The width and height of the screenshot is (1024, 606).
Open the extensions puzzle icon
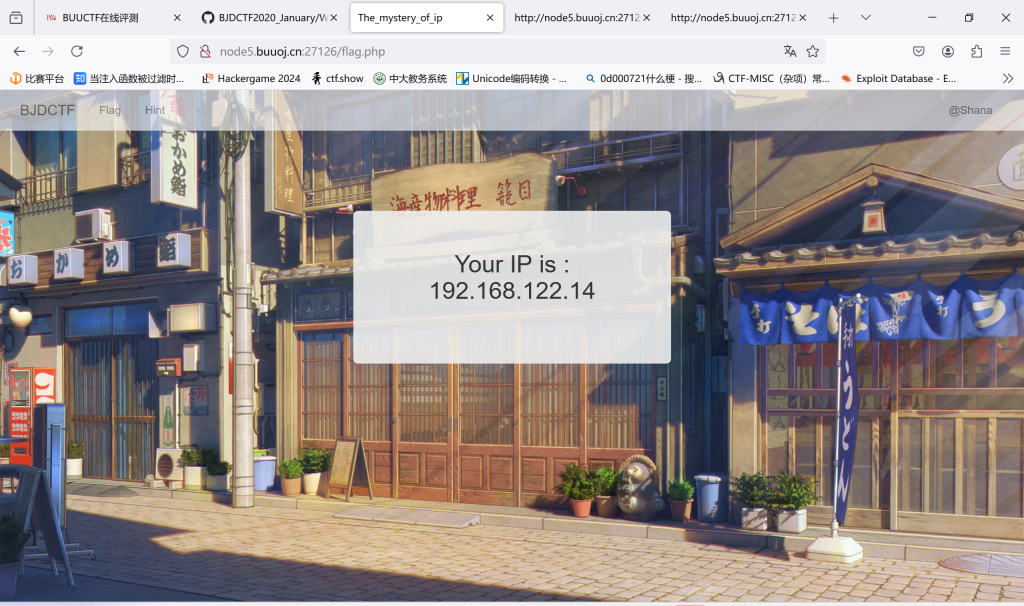click(x=976, y=51)
